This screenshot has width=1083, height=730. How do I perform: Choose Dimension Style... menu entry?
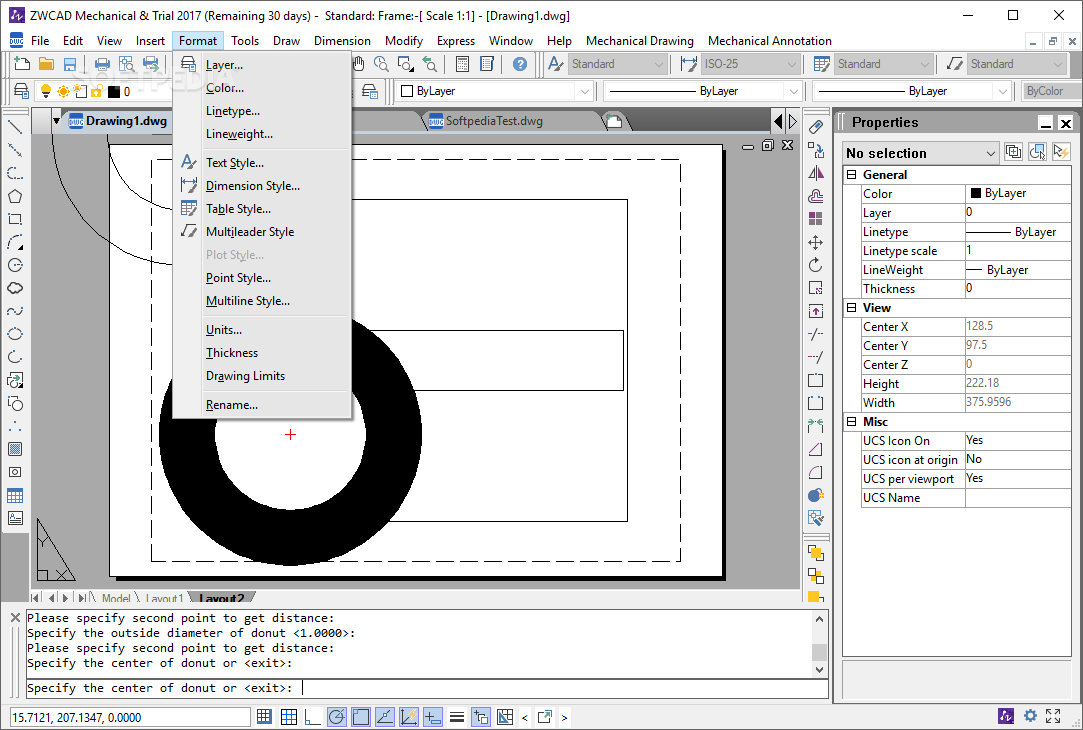point(253,186)
